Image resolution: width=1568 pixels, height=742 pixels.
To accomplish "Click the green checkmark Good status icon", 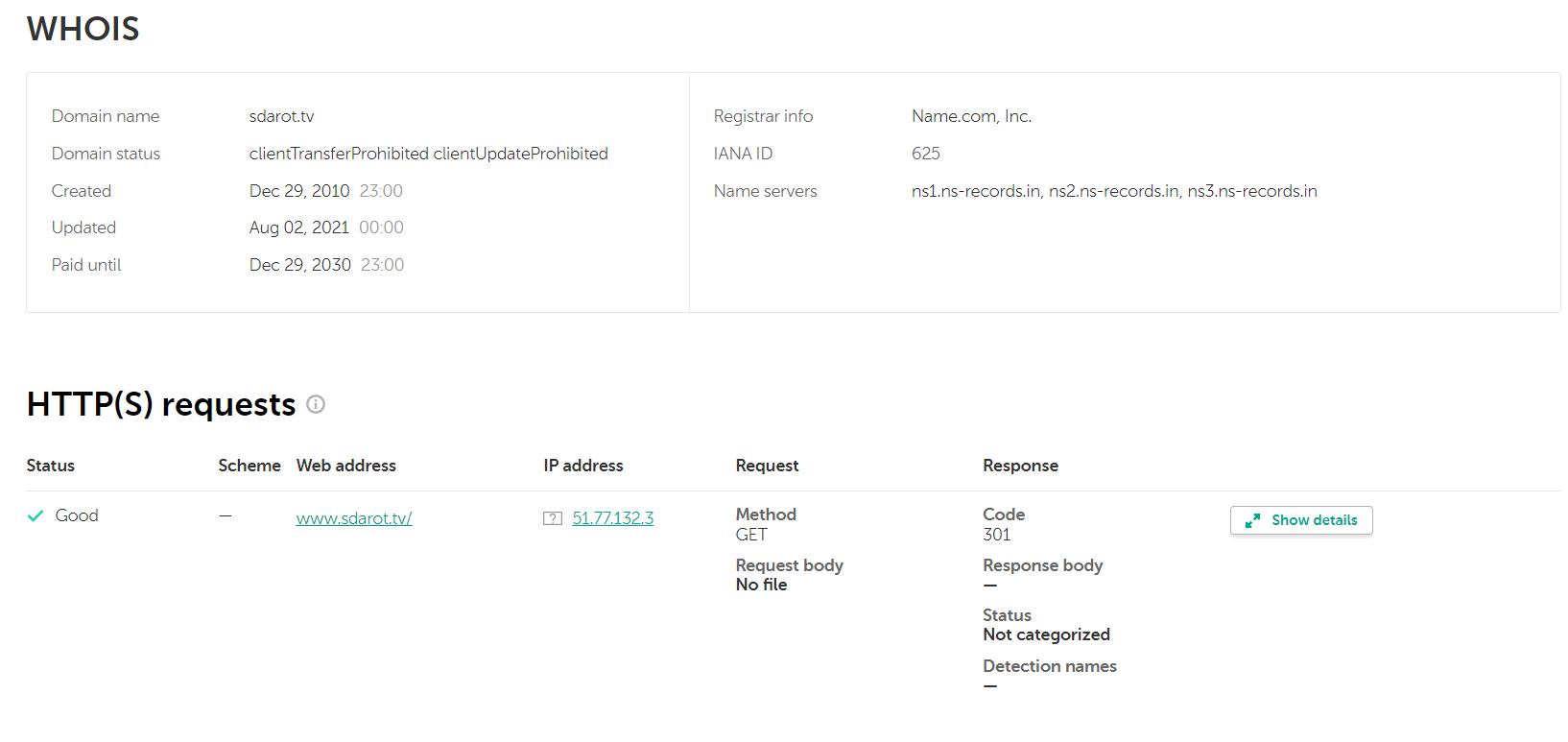I will 36,516.
